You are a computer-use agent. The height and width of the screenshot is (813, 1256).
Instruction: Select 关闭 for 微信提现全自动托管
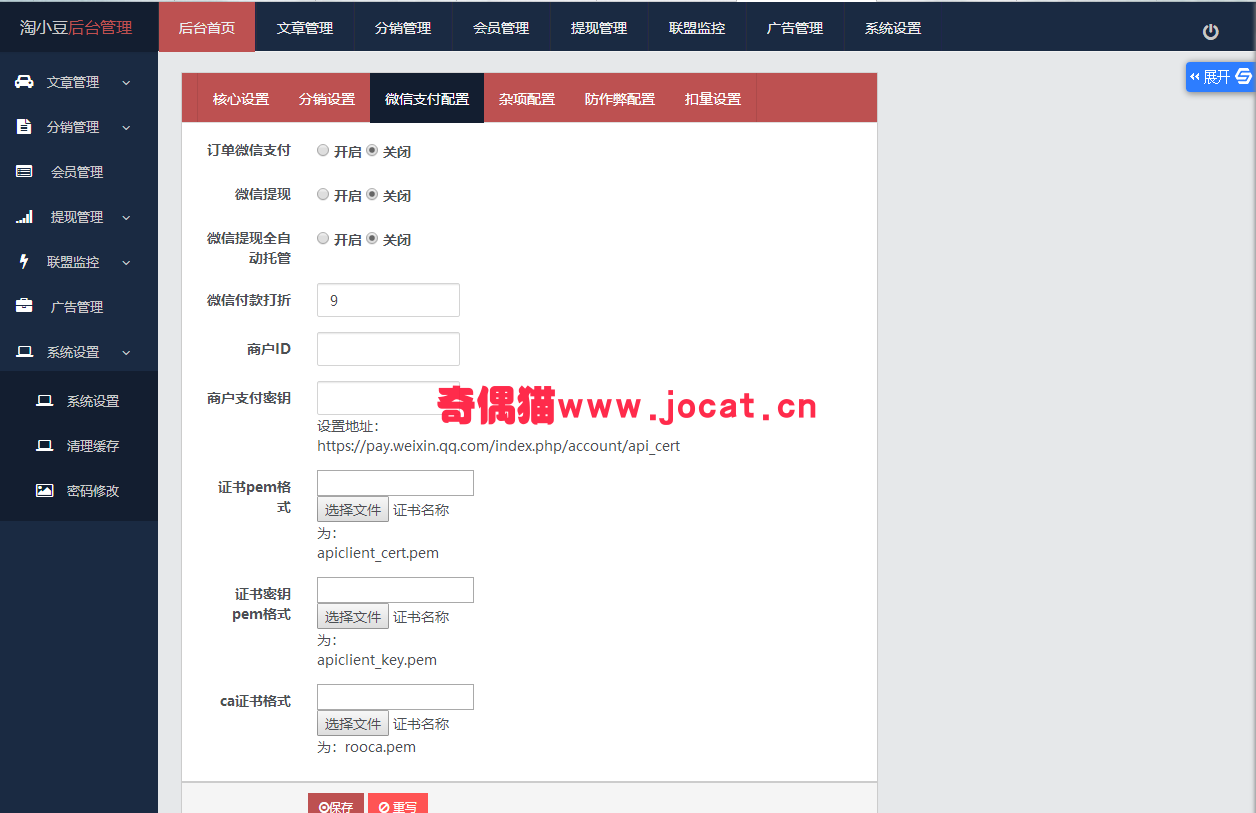(372, 238)
